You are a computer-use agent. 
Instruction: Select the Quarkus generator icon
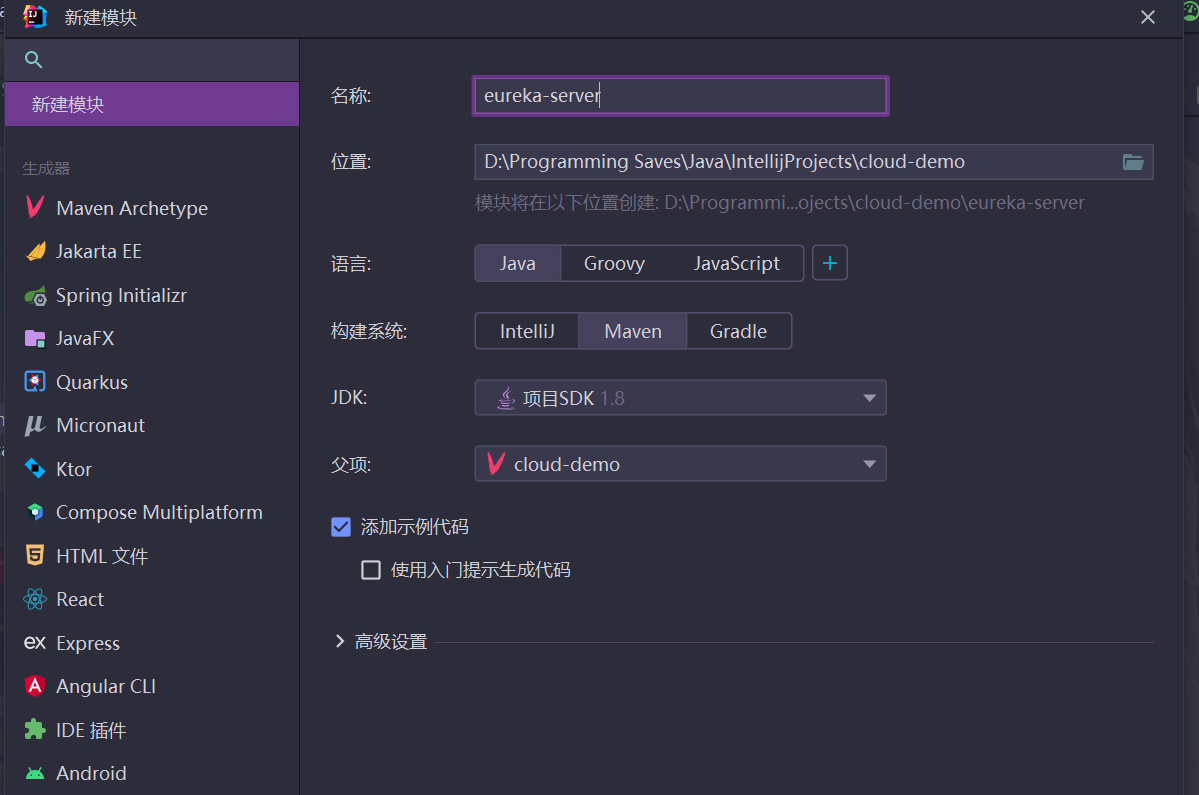pyautogui.click(x=36, y=382)
